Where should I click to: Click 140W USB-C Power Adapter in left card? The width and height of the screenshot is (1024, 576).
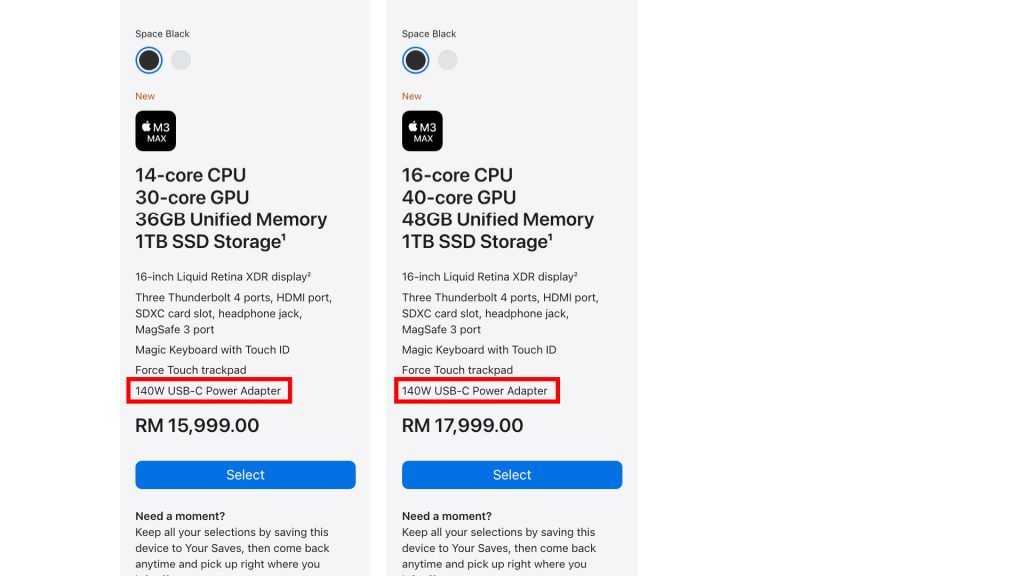click(208, 391)
